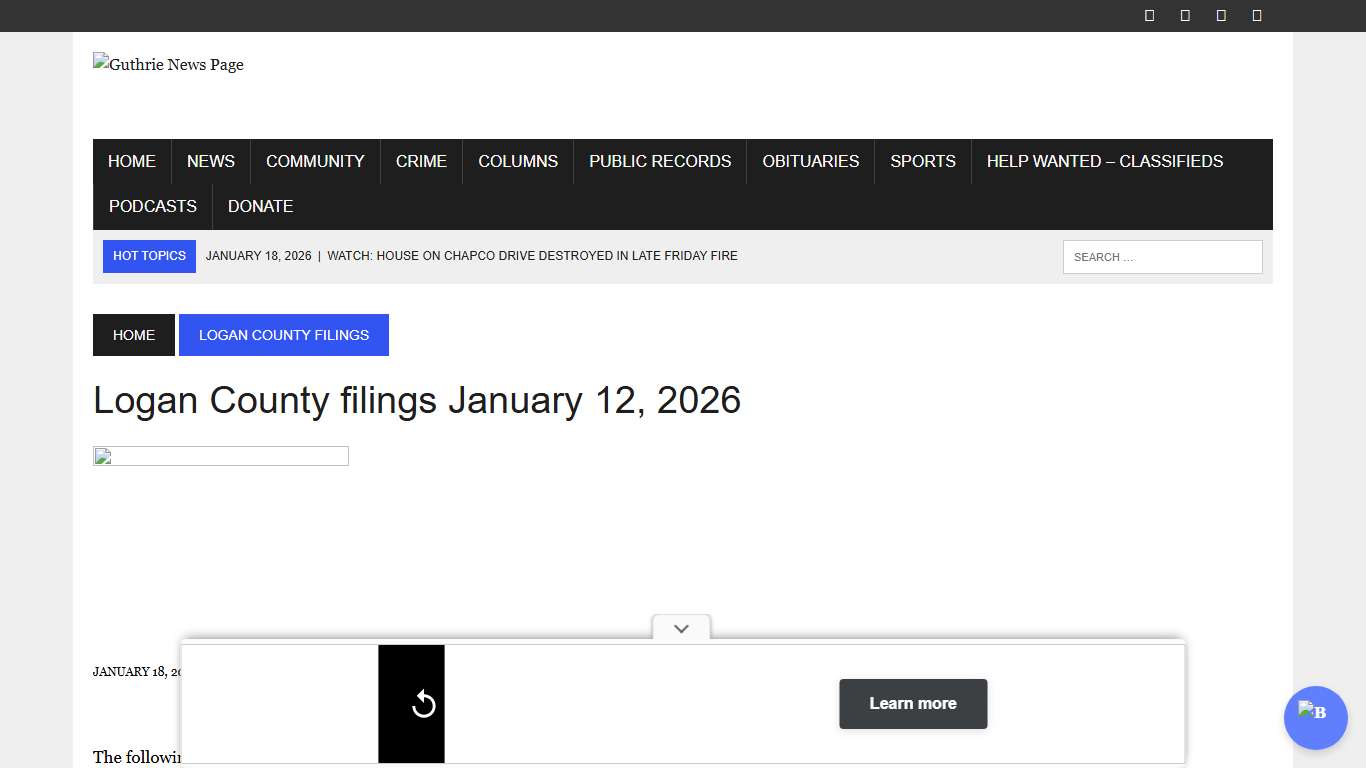This screenshot has height=768, width=1366.
Task: Expand the ad panel with the chevron arrow
Action: 681,628
